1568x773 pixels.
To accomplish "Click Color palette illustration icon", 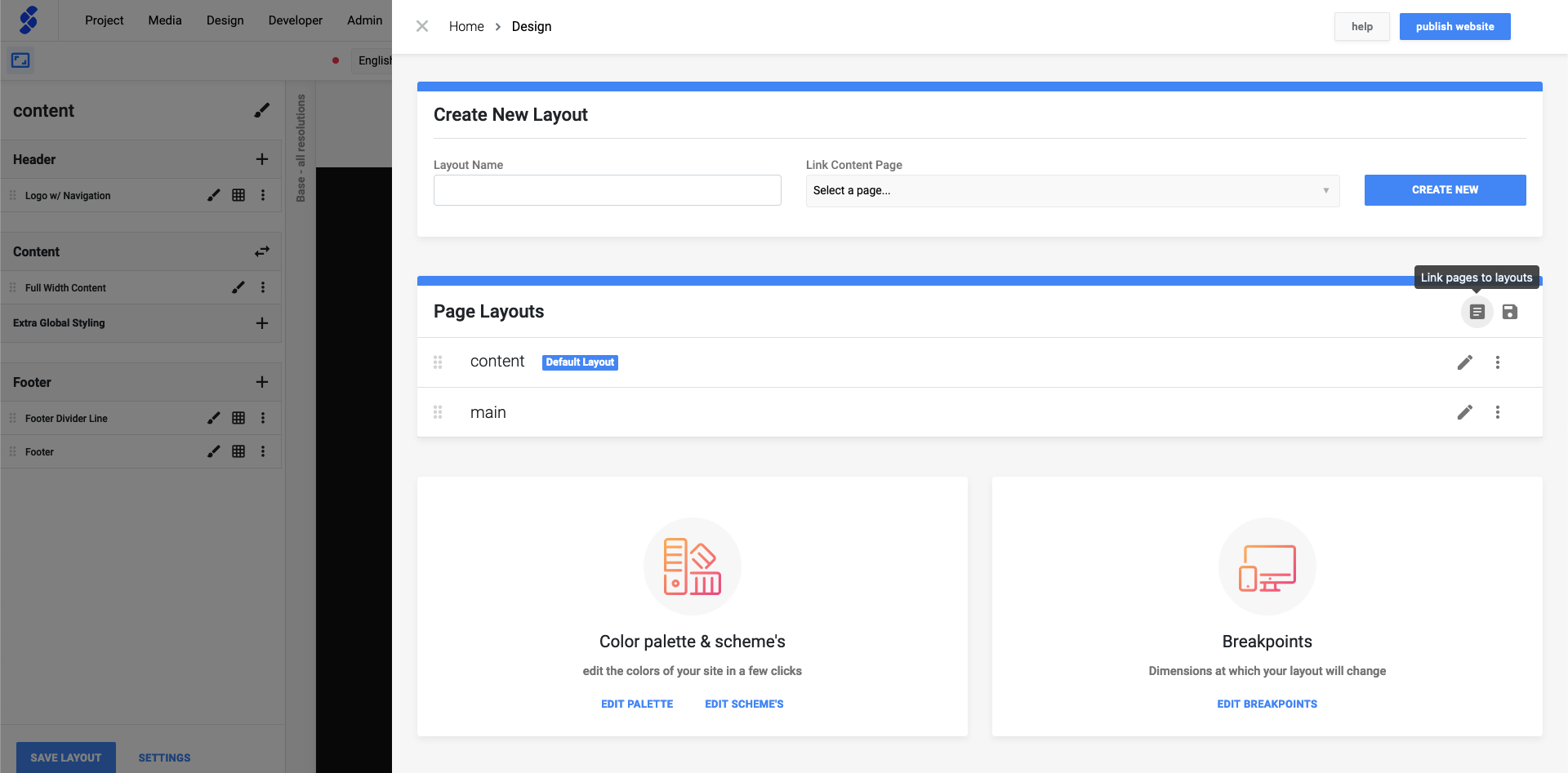I will [x=693, y=566].
